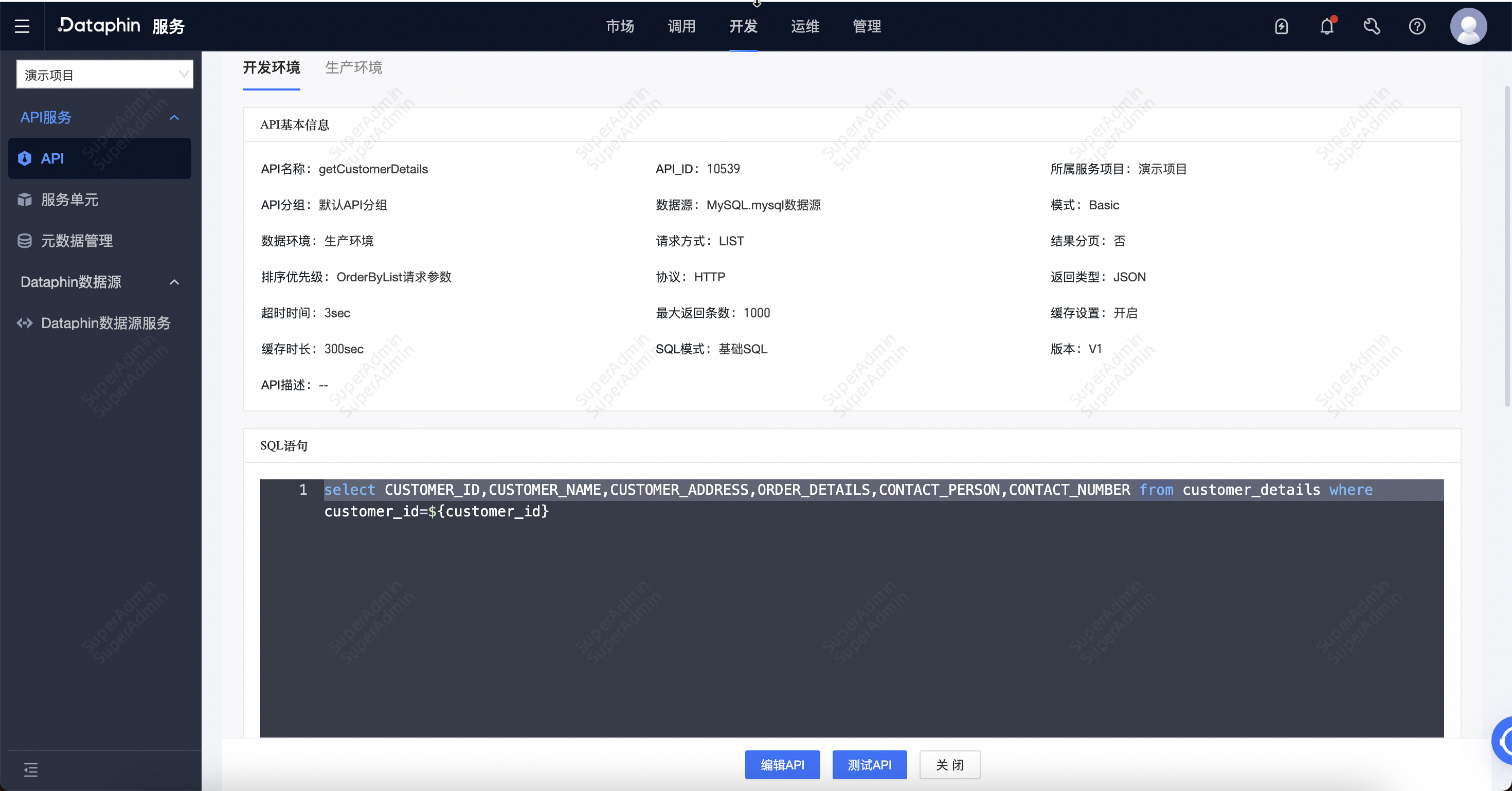Click the lightning charge icon in top bar

click(1282, 26)
